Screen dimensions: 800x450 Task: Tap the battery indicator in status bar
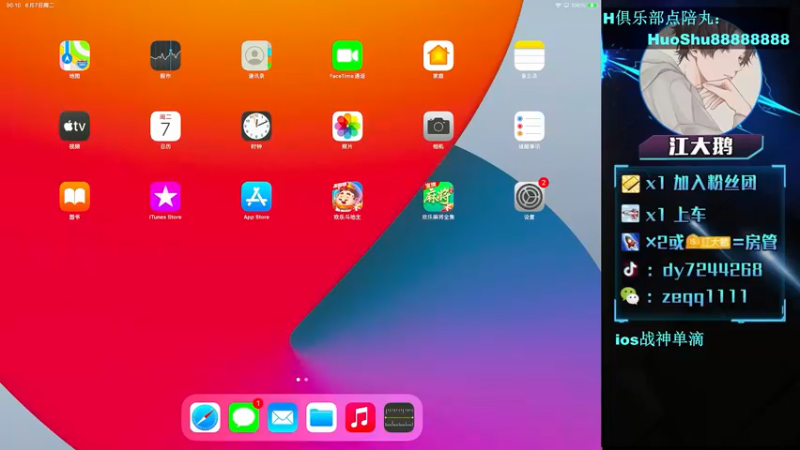[x=592, y=5]
